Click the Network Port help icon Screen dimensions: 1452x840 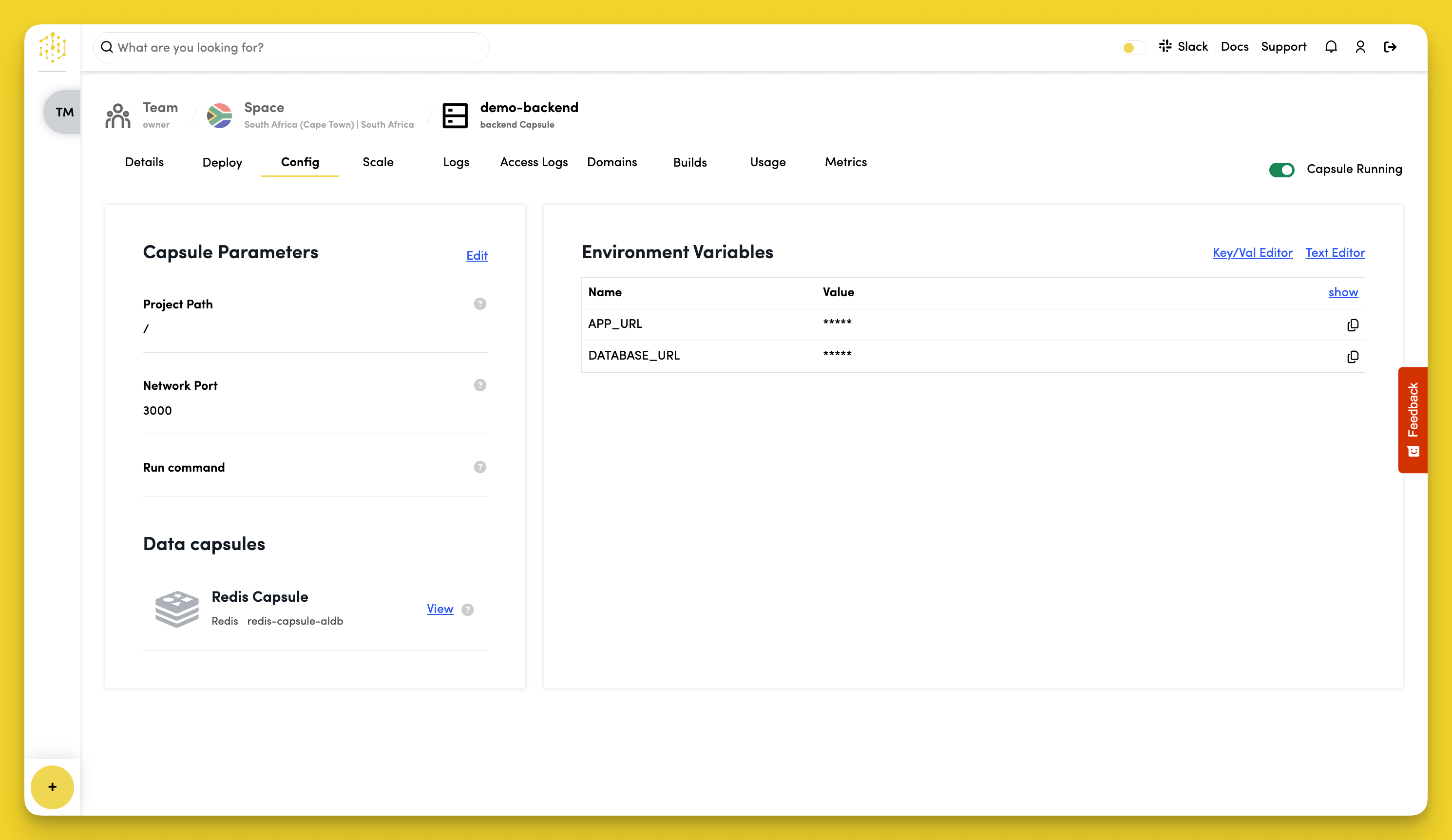coord(479,385)
